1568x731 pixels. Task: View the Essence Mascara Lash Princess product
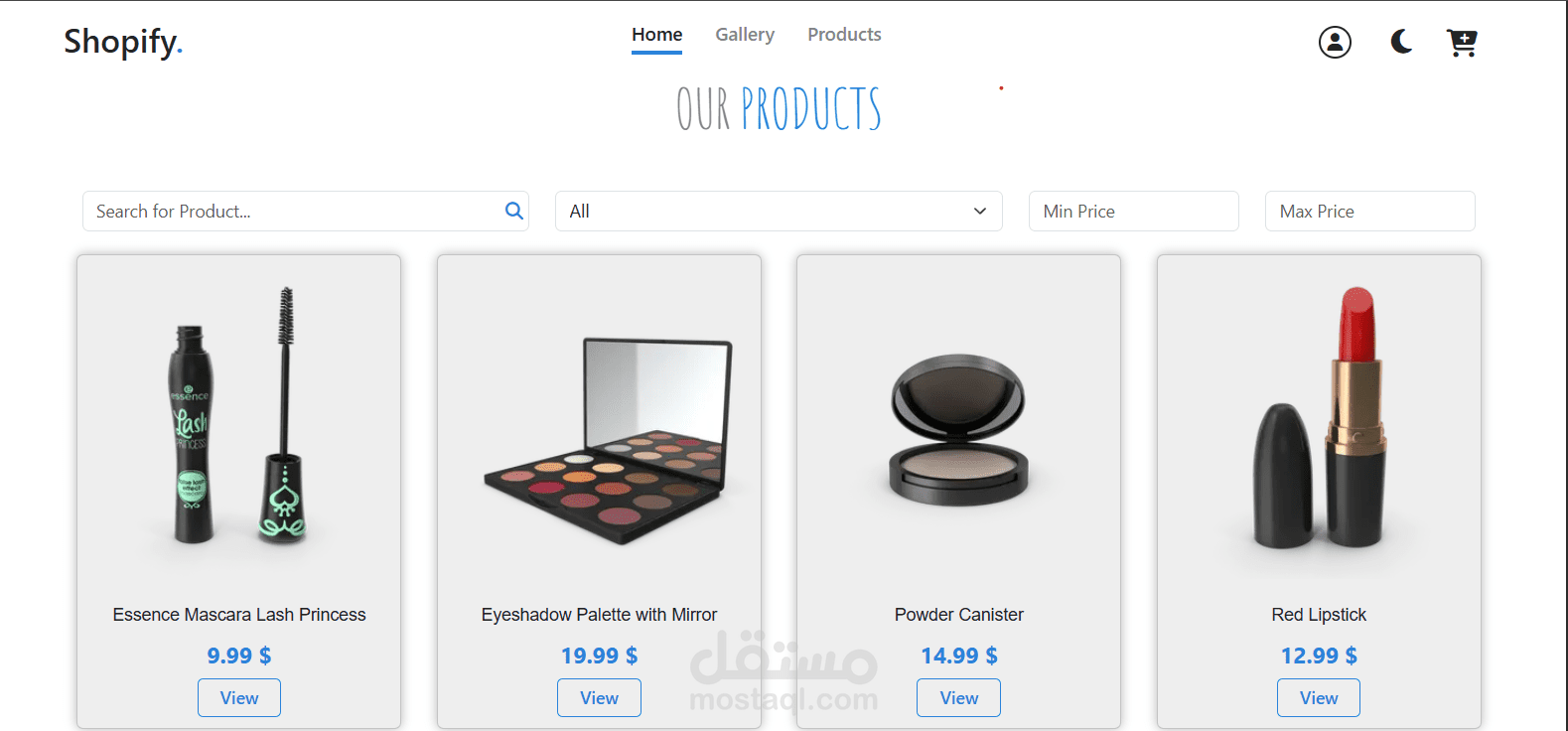click(x=239, y=697)
